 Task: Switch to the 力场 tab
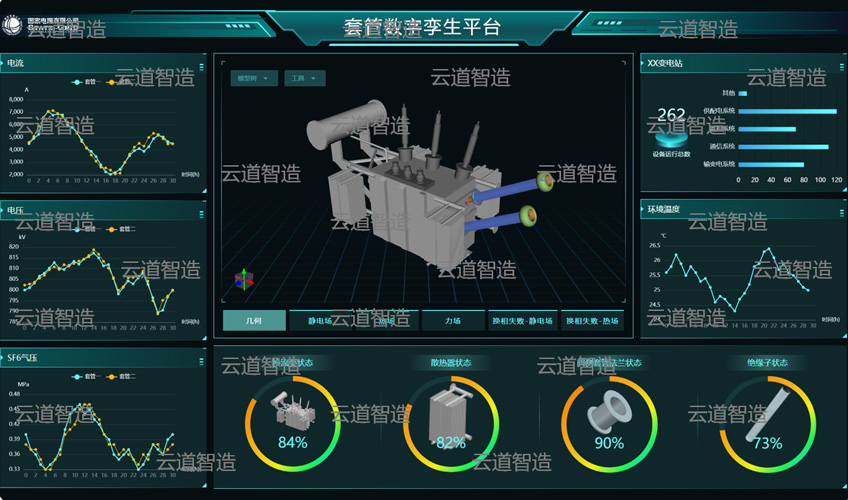click(x=453, y=321)
